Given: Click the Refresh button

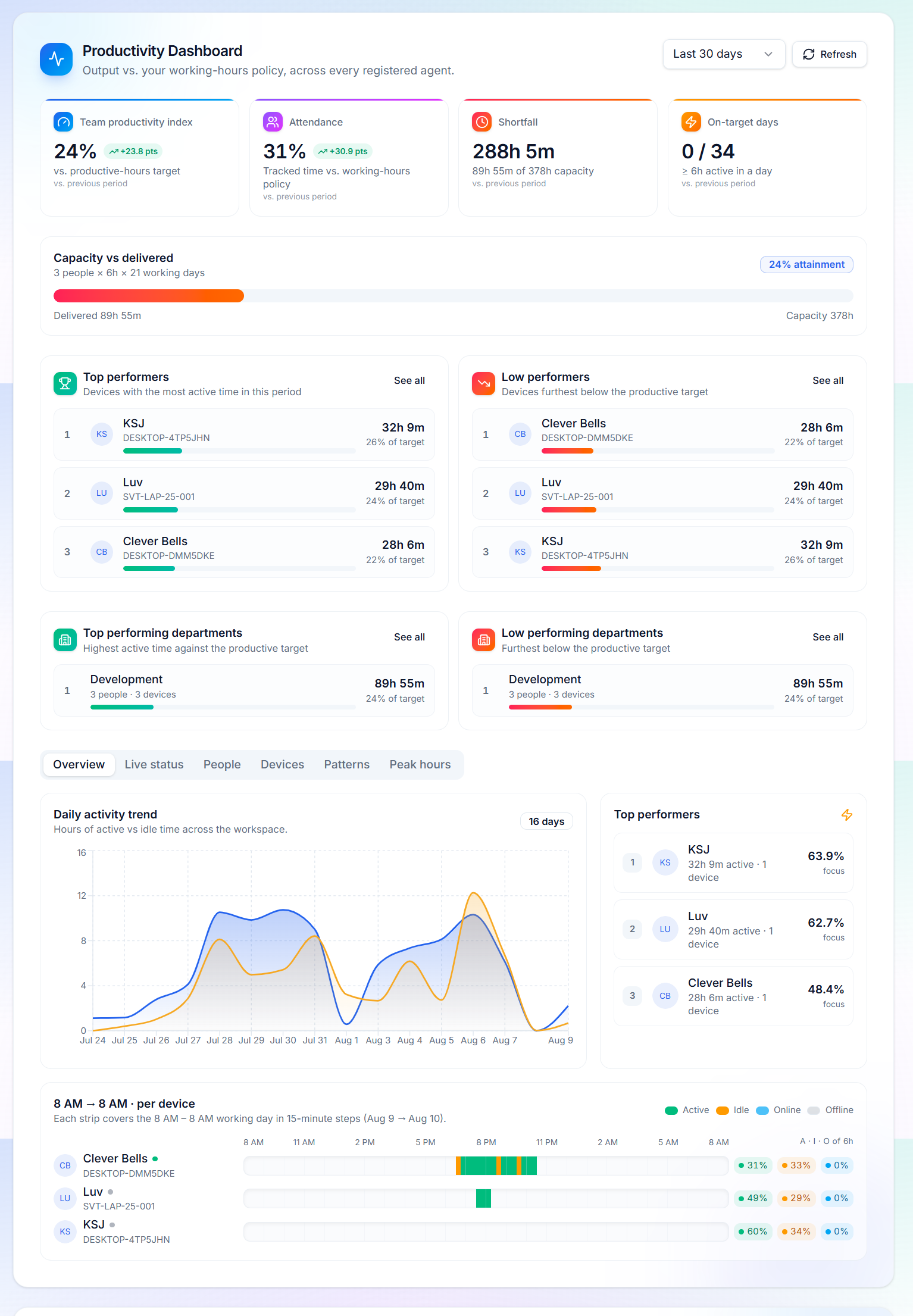Looking at the screenshot, I should point(829,54).
